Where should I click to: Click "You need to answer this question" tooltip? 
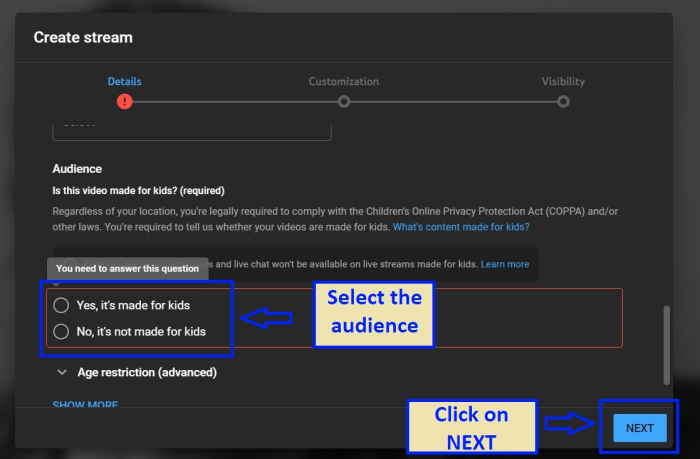128,268
